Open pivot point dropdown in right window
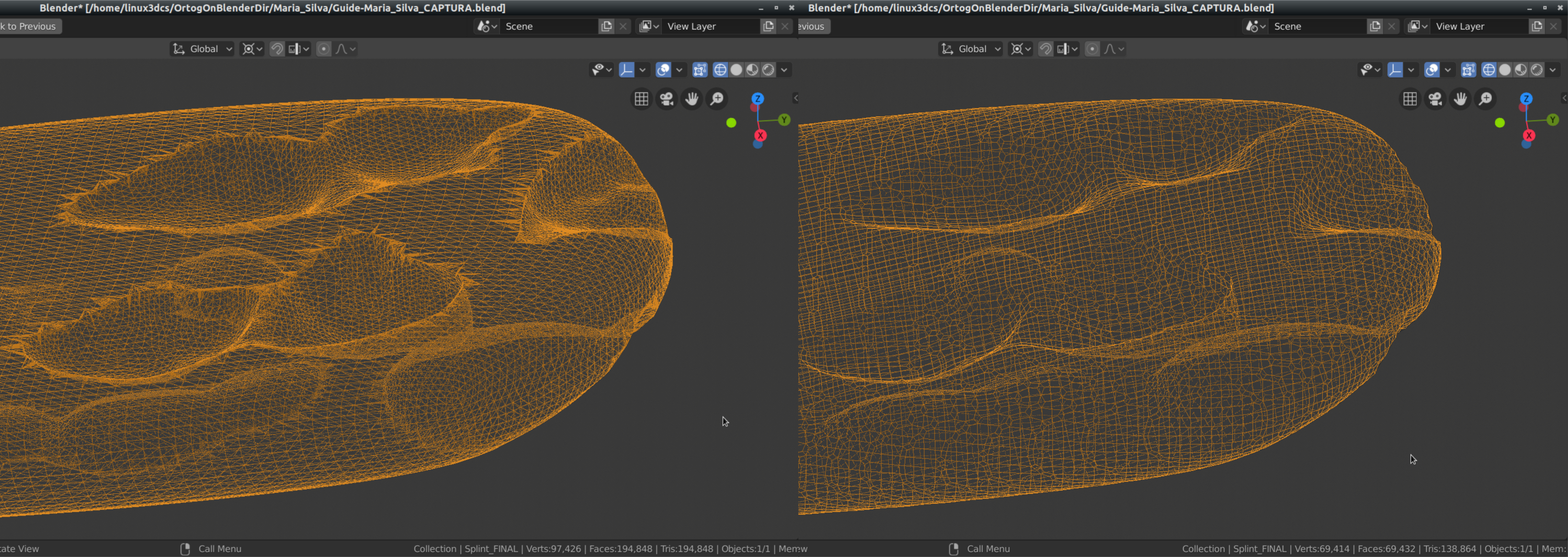The height and width of the screenshot is (557, 1568). 1021,49
